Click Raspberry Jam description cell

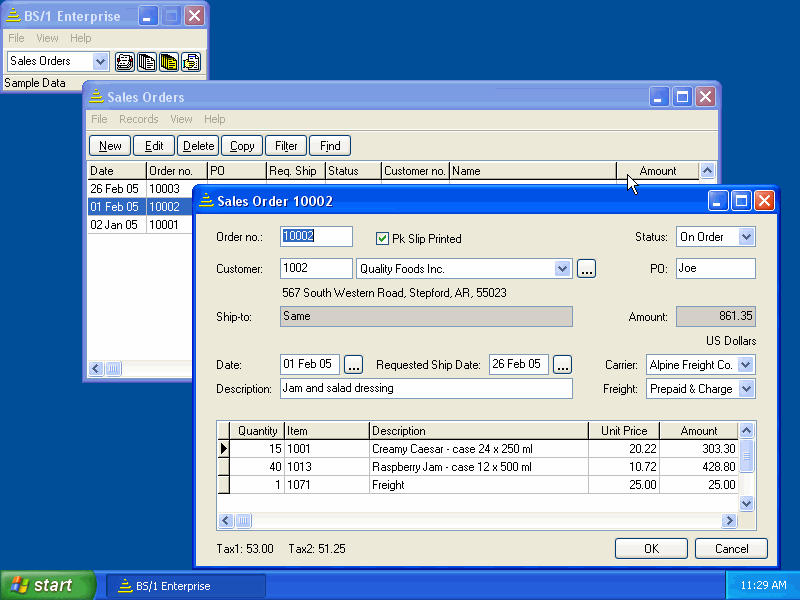(479, 467)
